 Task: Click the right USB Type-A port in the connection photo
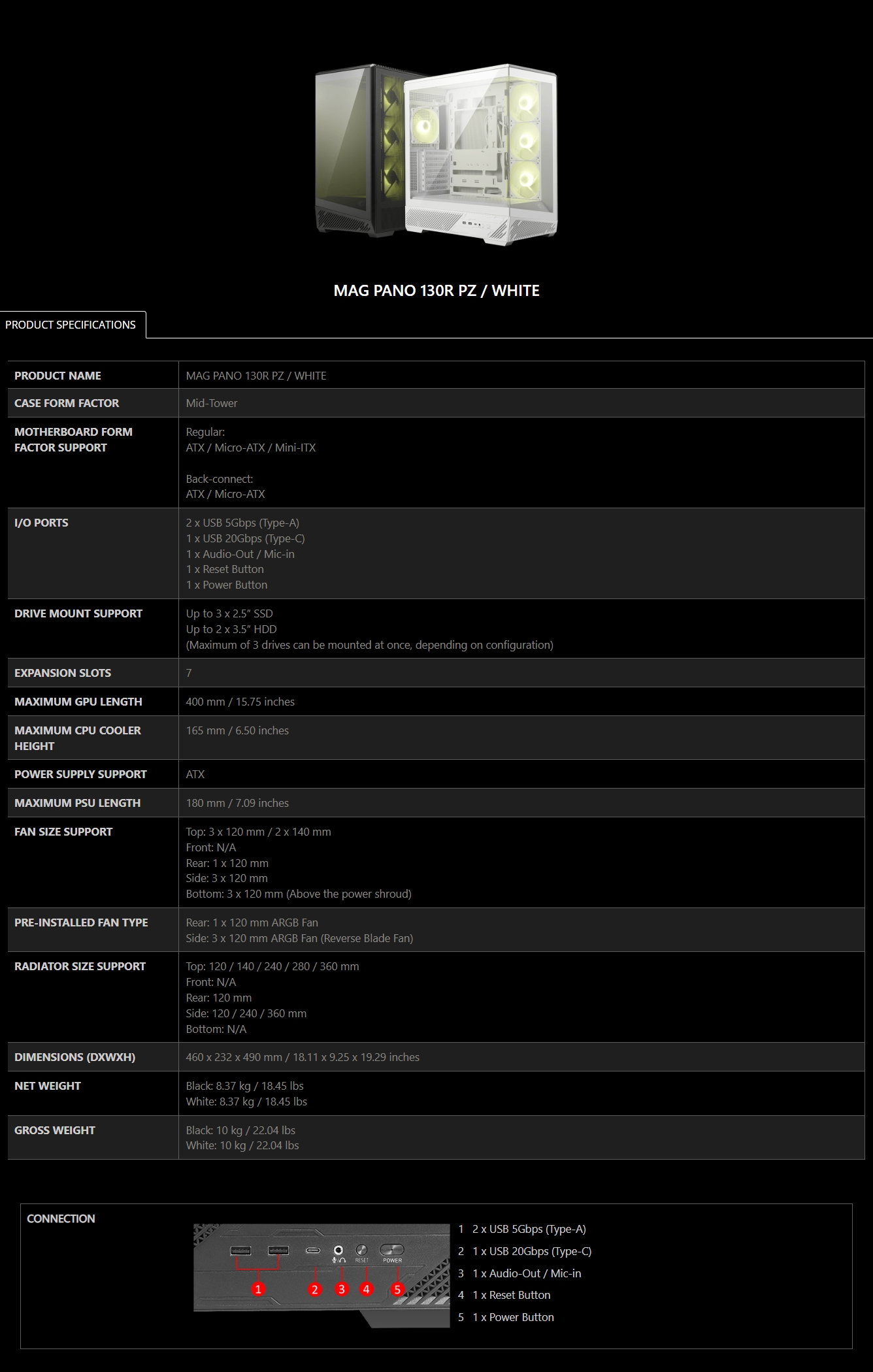[x=278, y=1250]
